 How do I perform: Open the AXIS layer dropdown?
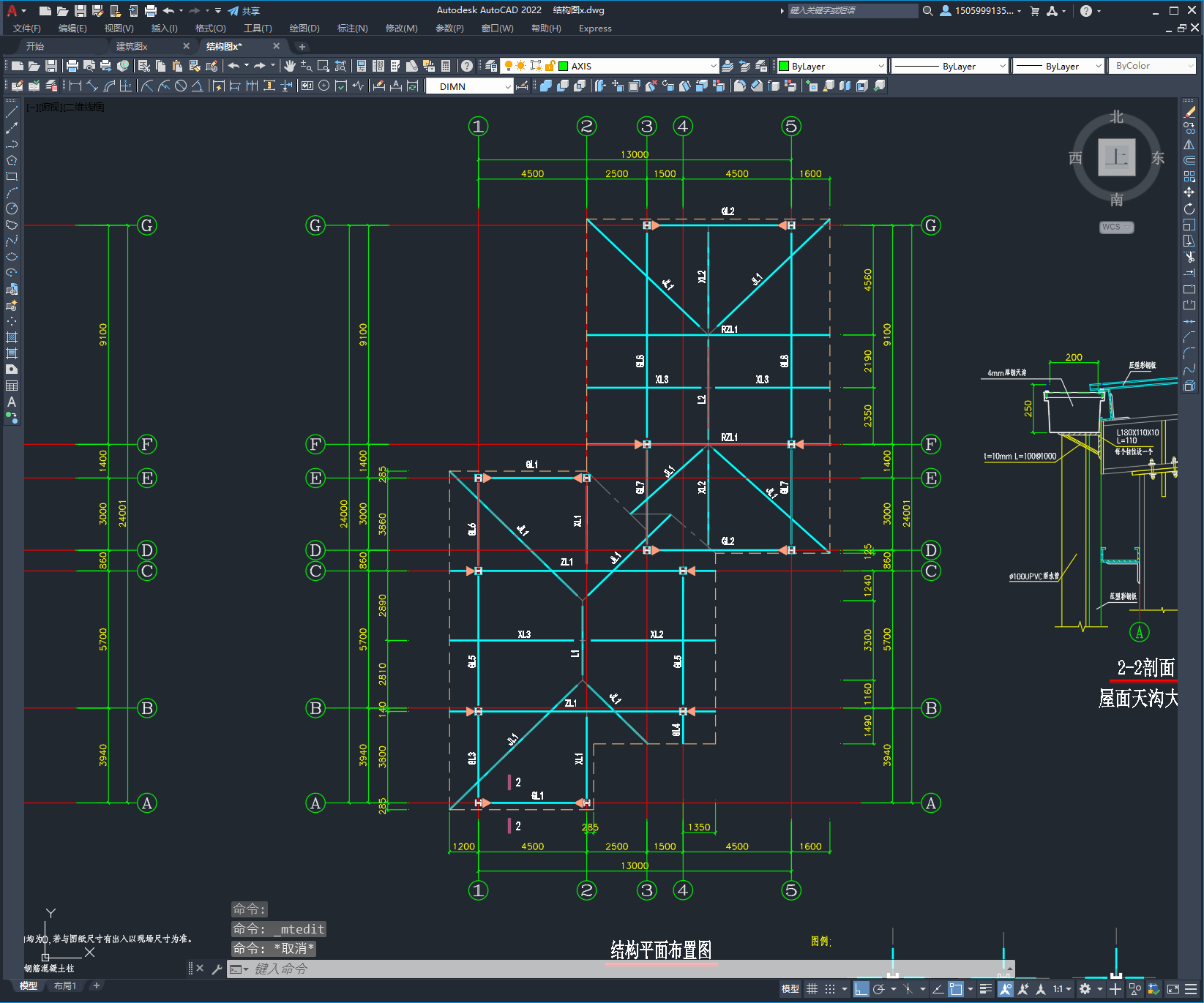pyautogui.click(x=610, y=66)
